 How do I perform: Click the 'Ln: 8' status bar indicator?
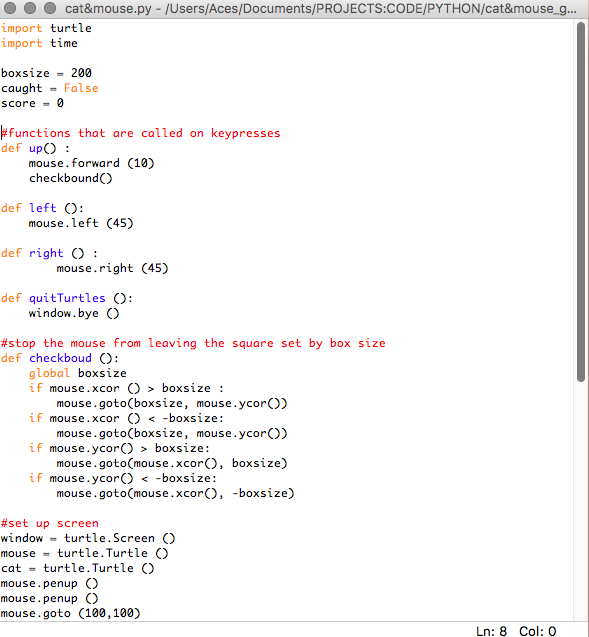click(492, 631)
